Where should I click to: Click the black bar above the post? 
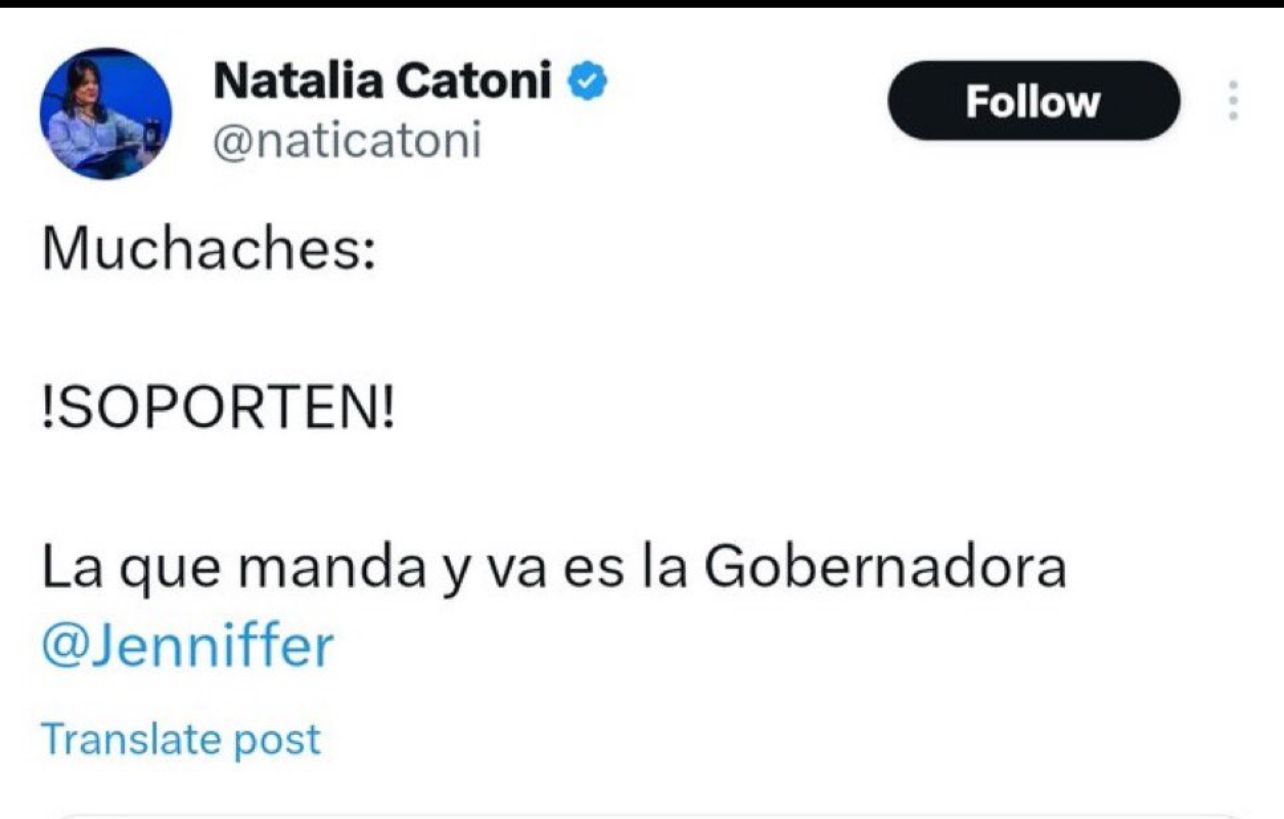click(640, 4)
